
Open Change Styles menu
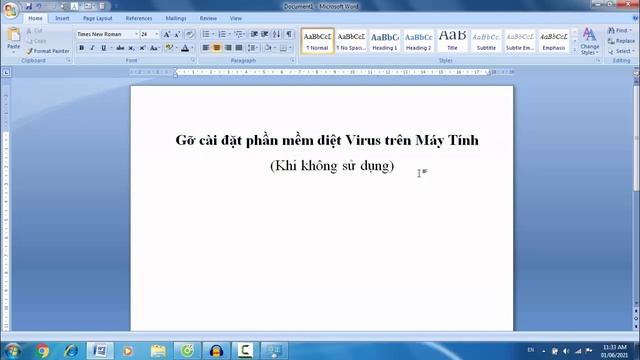click(x=589, y=41)
